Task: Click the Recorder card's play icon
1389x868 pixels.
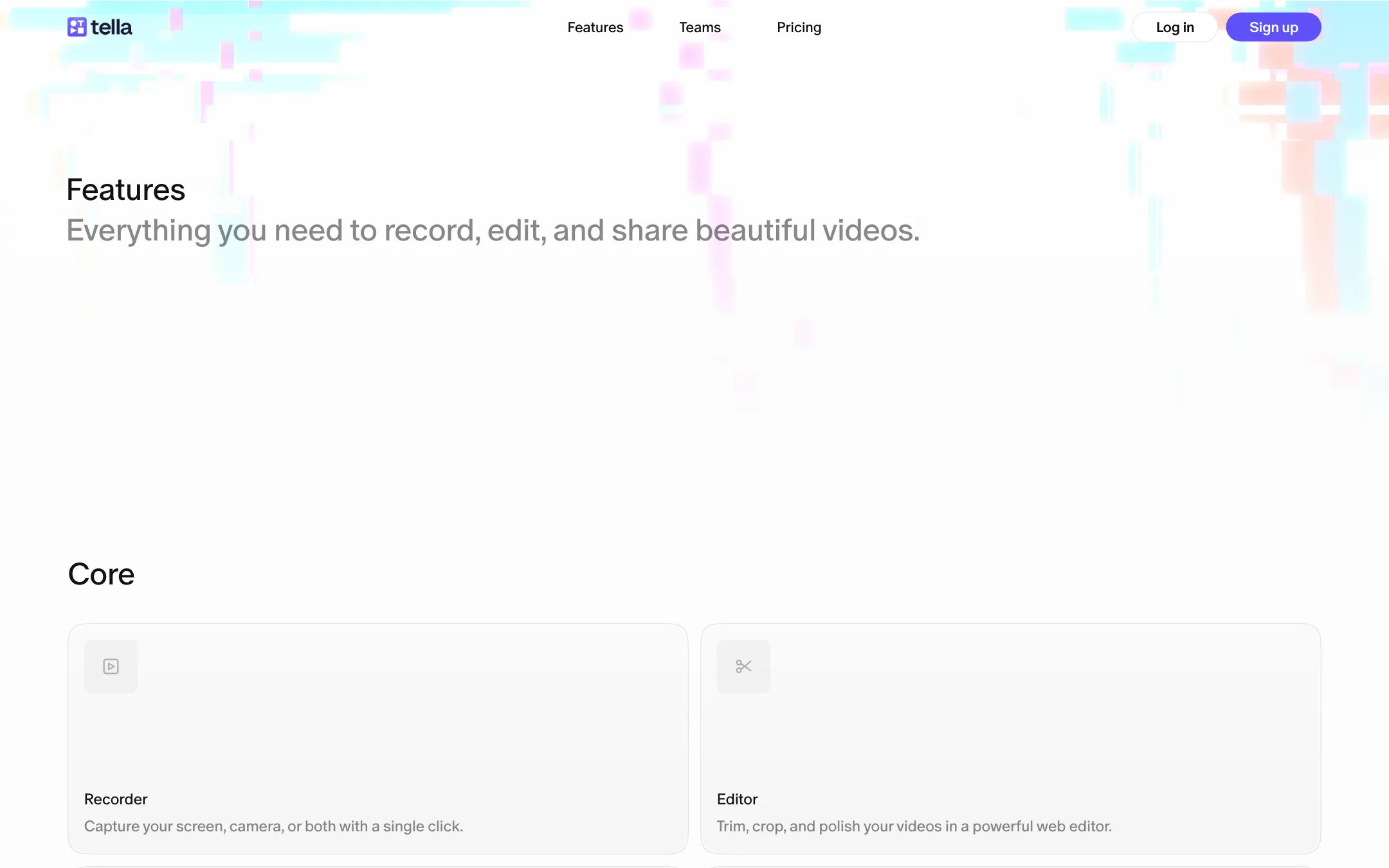Action: click(x=111, y=666)
